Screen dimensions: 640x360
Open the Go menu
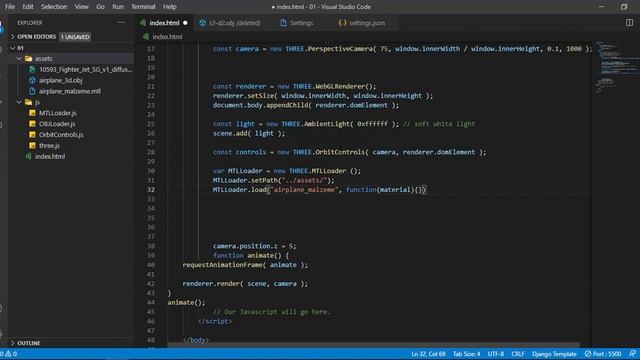pos(100,7)
